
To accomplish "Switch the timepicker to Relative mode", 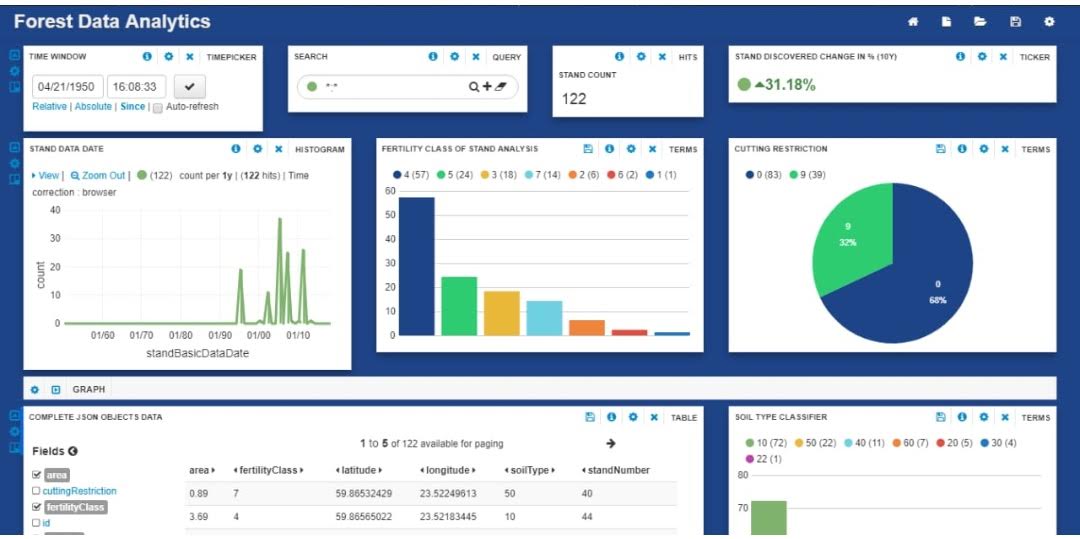I will click(50, 107).
